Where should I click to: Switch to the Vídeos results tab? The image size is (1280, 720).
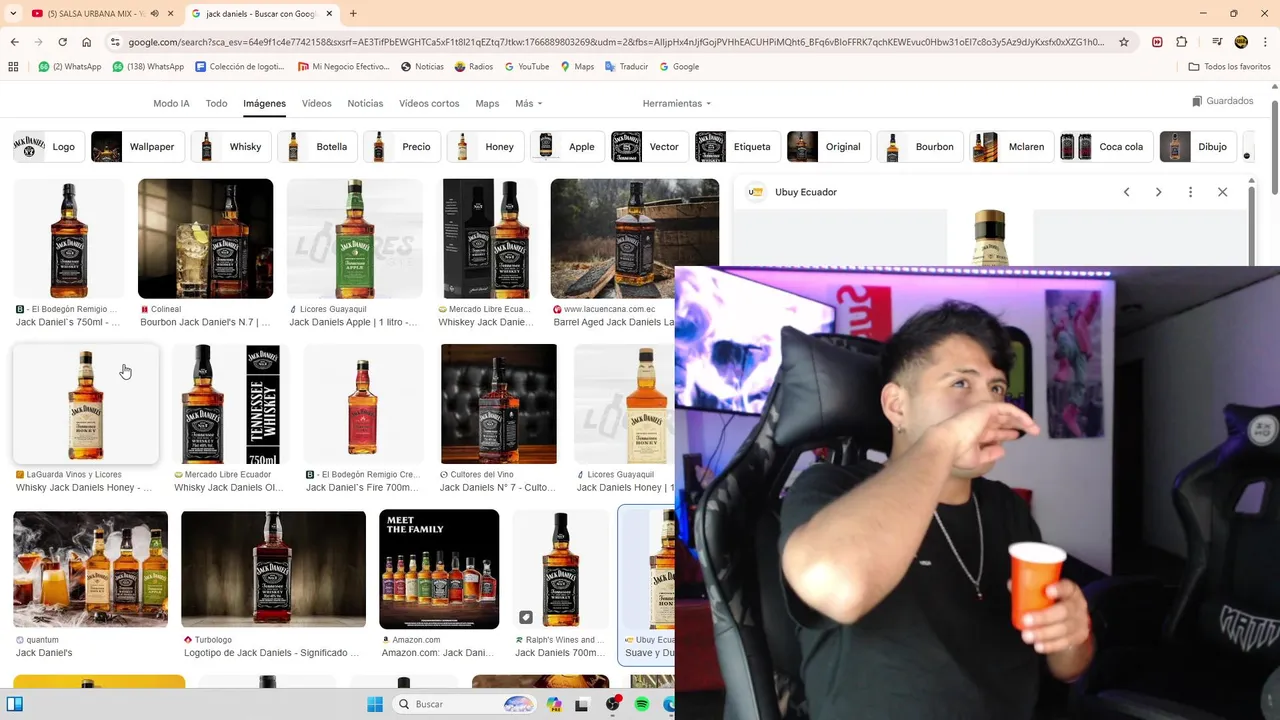316,103
